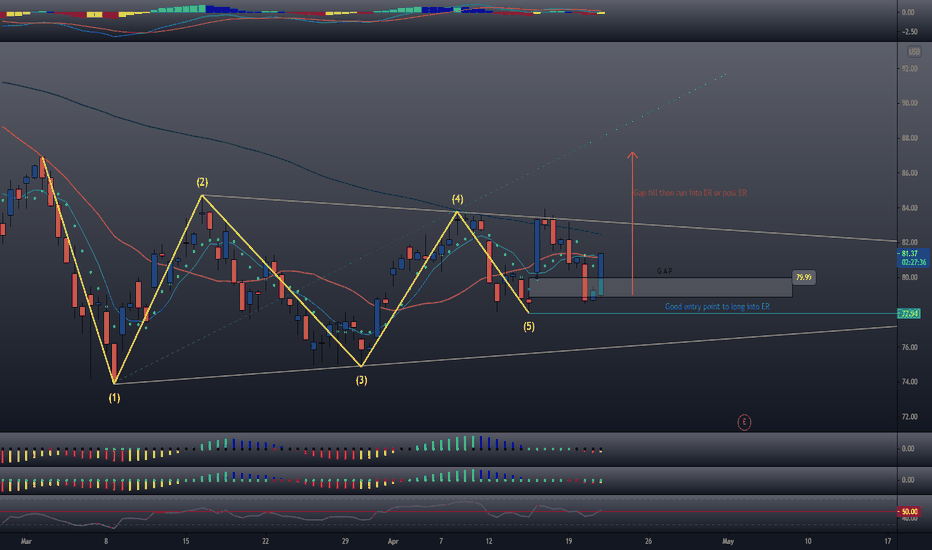932x550 pixels.
Task: Click the 81.37 current price label
Action: tap(909, 254)
